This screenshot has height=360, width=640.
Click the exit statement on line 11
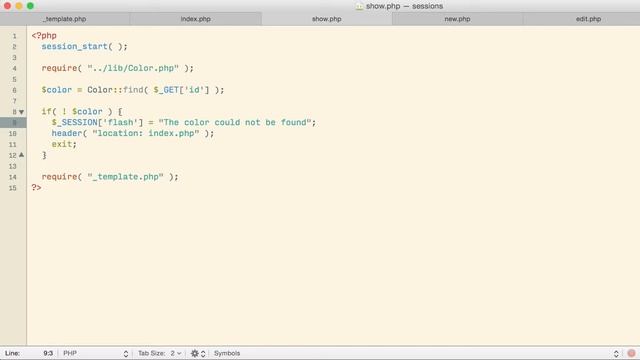62,144
